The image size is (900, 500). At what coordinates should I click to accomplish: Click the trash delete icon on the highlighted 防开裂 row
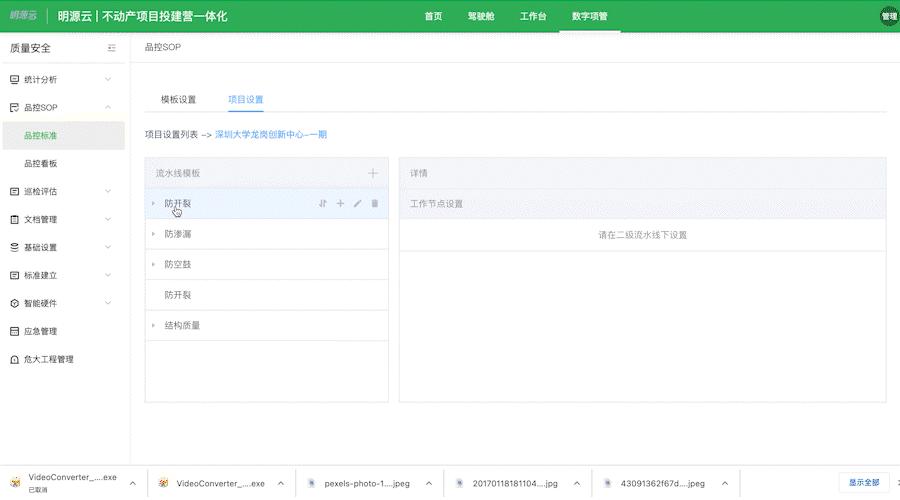point(375,203)
